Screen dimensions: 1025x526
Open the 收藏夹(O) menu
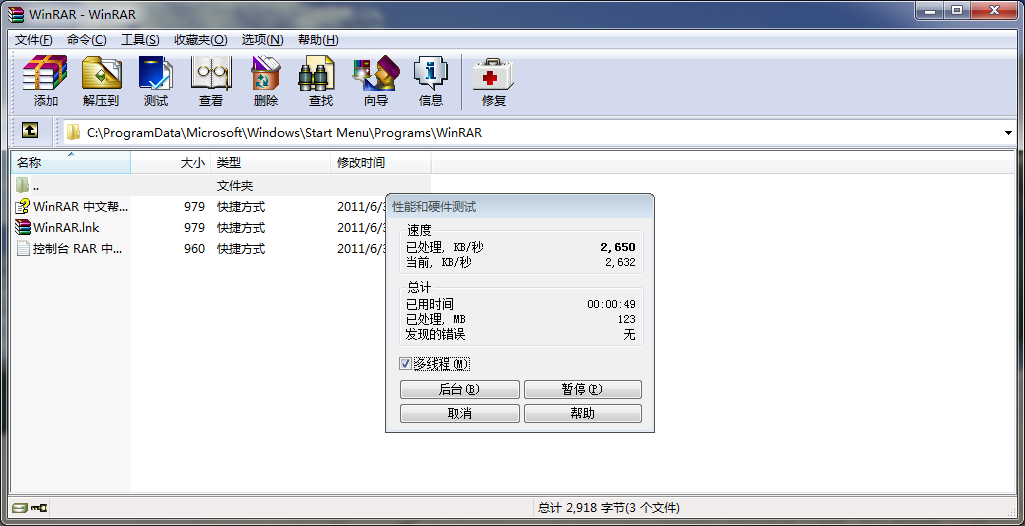click(x=201, y=40)
